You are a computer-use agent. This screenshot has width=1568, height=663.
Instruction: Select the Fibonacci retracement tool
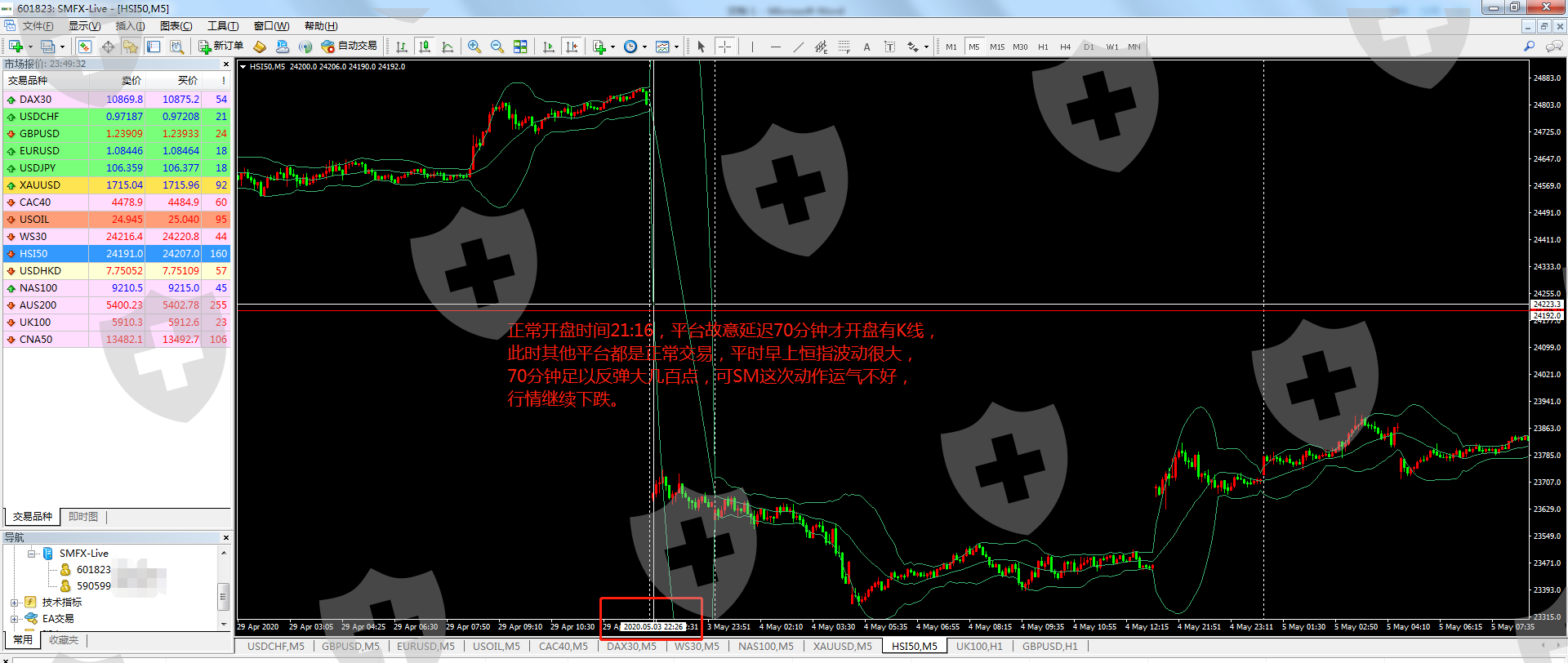point(844,47)
